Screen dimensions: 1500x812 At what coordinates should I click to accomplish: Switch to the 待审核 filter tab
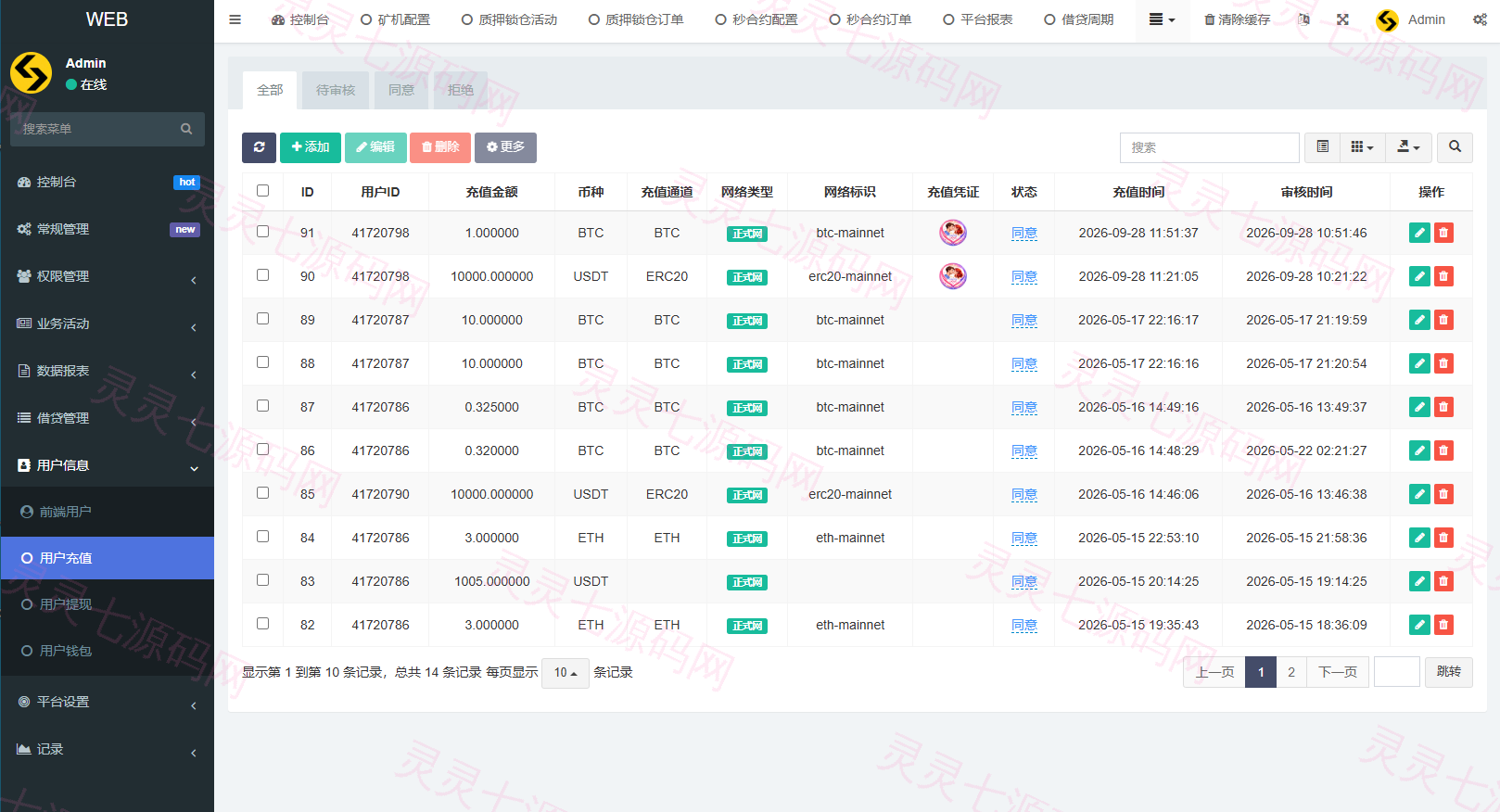[x=336, y=90]
